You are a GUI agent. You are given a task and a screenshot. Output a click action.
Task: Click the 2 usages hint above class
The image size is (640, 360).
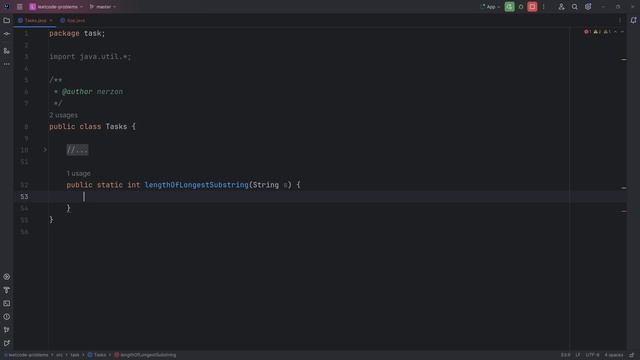pos(63,116)
